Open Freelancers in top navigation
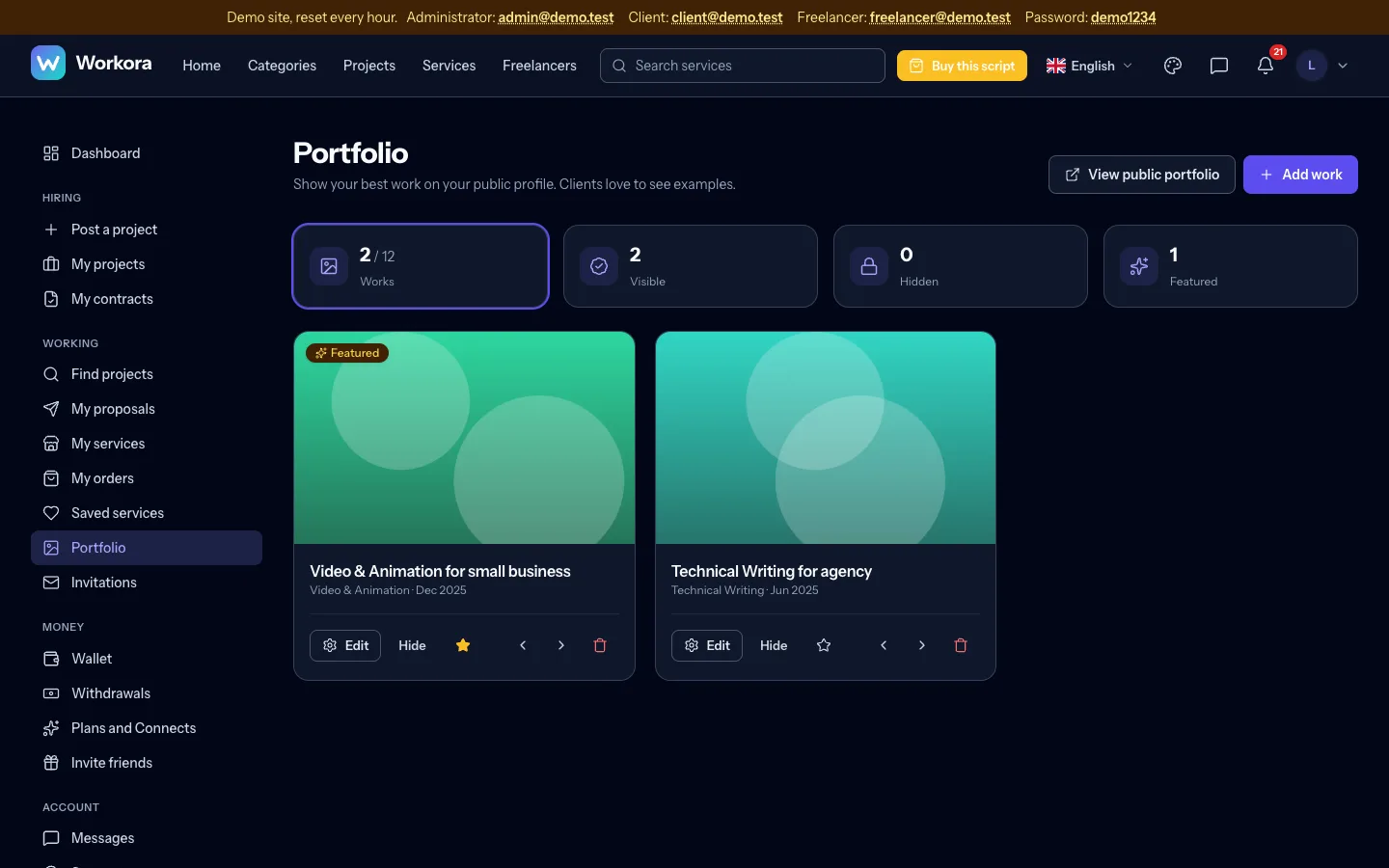1389x868 pixels. [539, 66]
